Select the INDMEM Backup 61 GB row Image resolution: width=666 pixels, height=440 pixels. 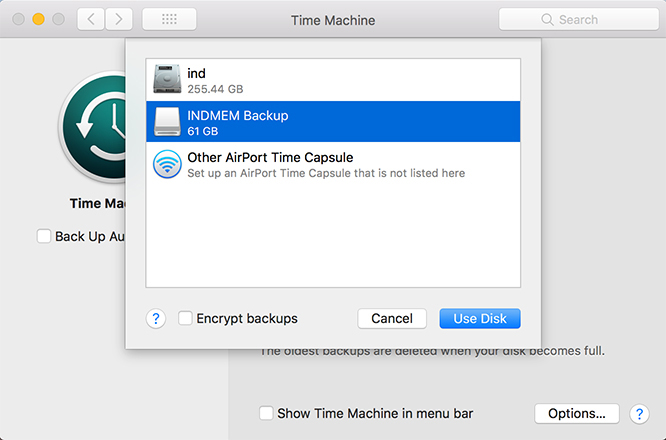coord(333,122)
